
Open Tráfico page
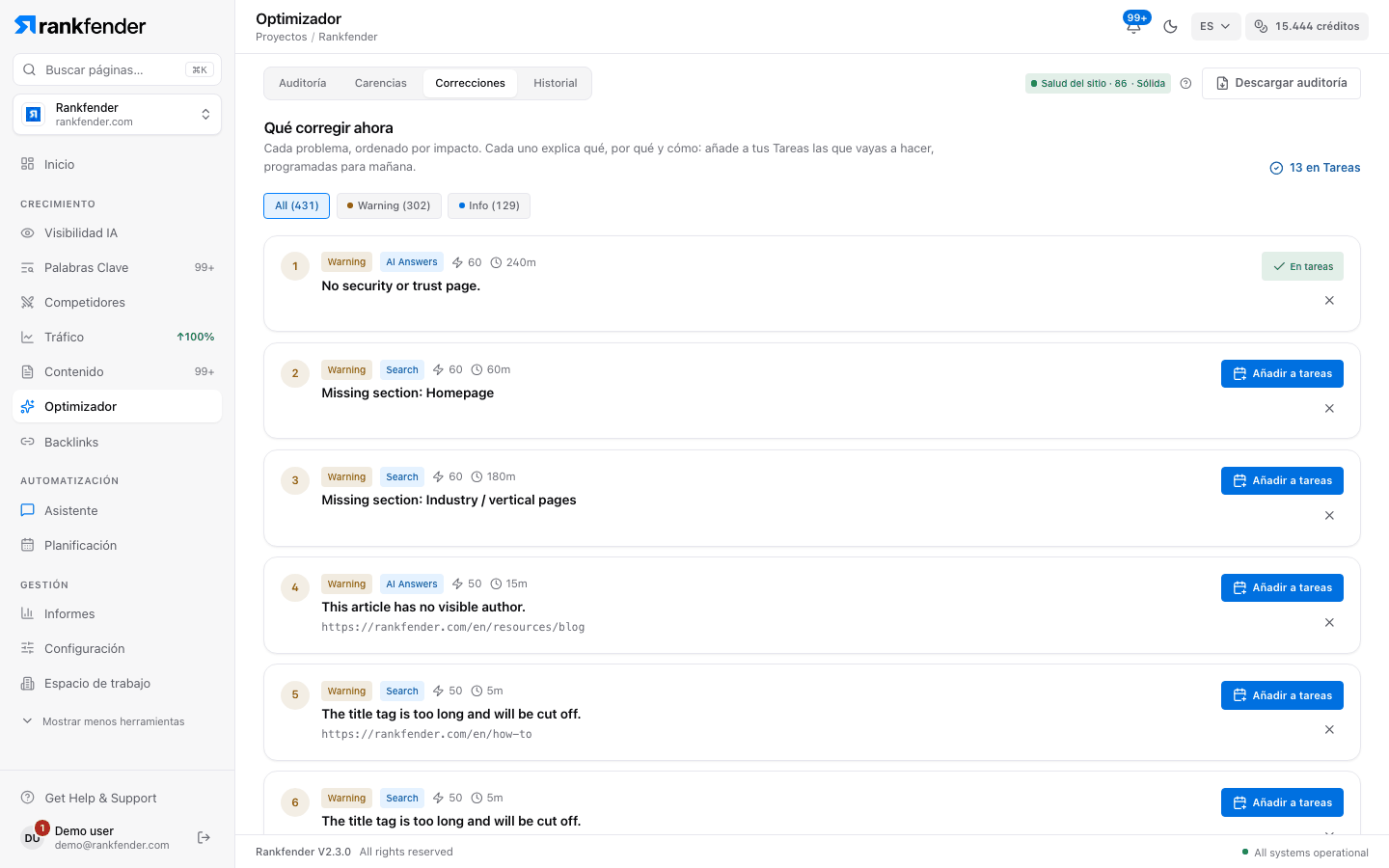(x=117, y=337)
